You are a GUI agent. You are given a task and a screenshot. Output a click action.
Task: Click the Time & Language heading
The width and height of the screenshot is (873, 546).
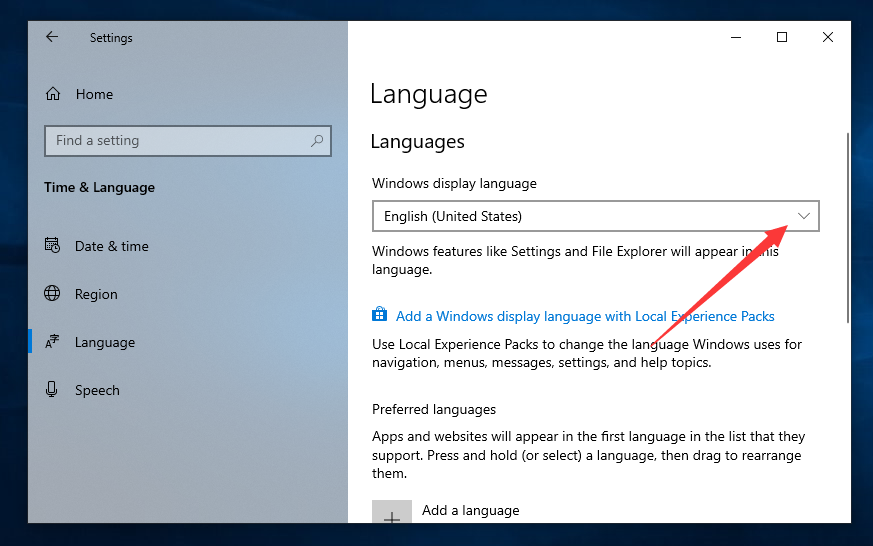pos(100,188)
